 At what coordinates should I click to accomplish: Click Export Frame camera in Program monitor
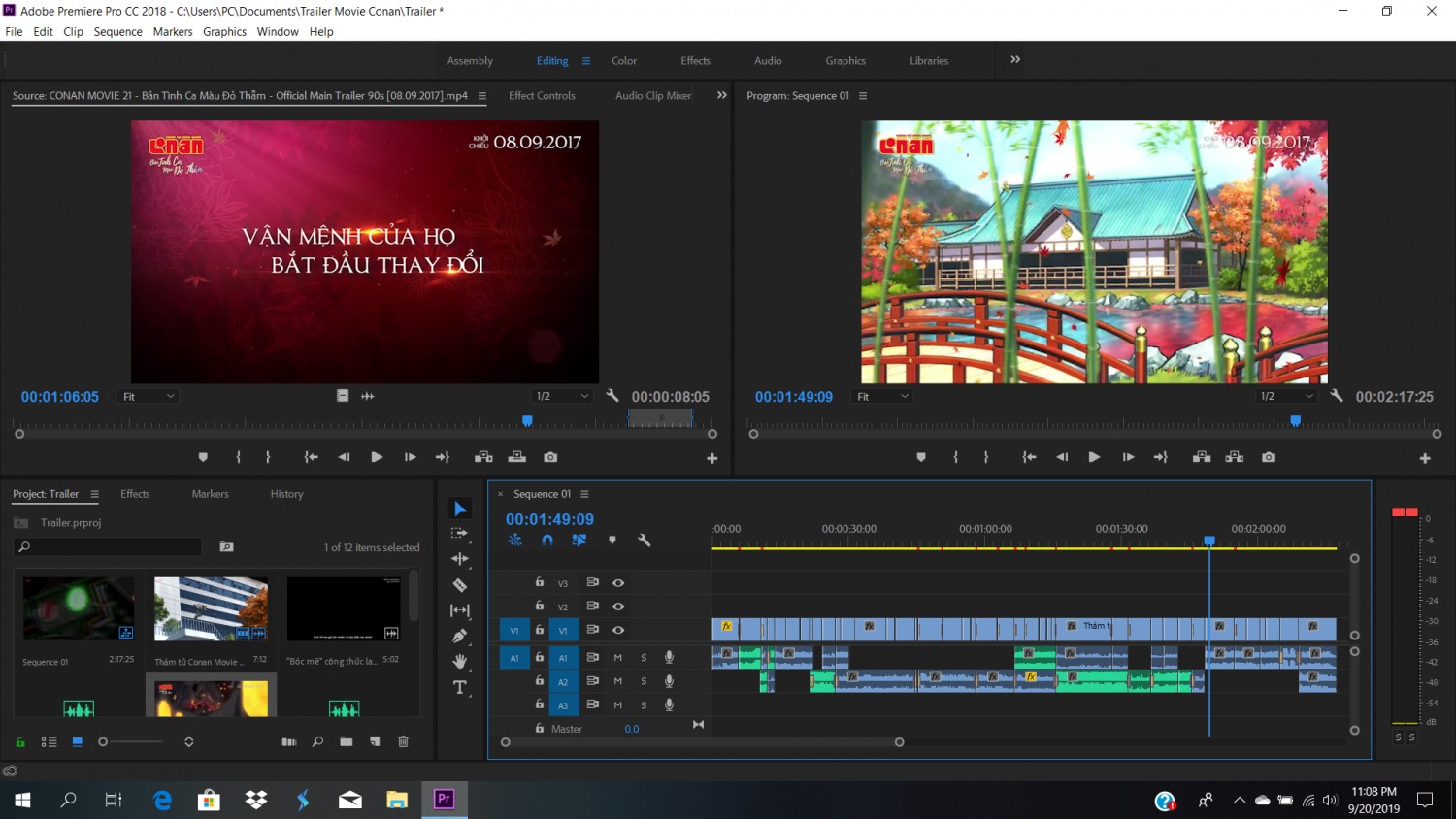pyautogui.click(x=1269, y=457)
